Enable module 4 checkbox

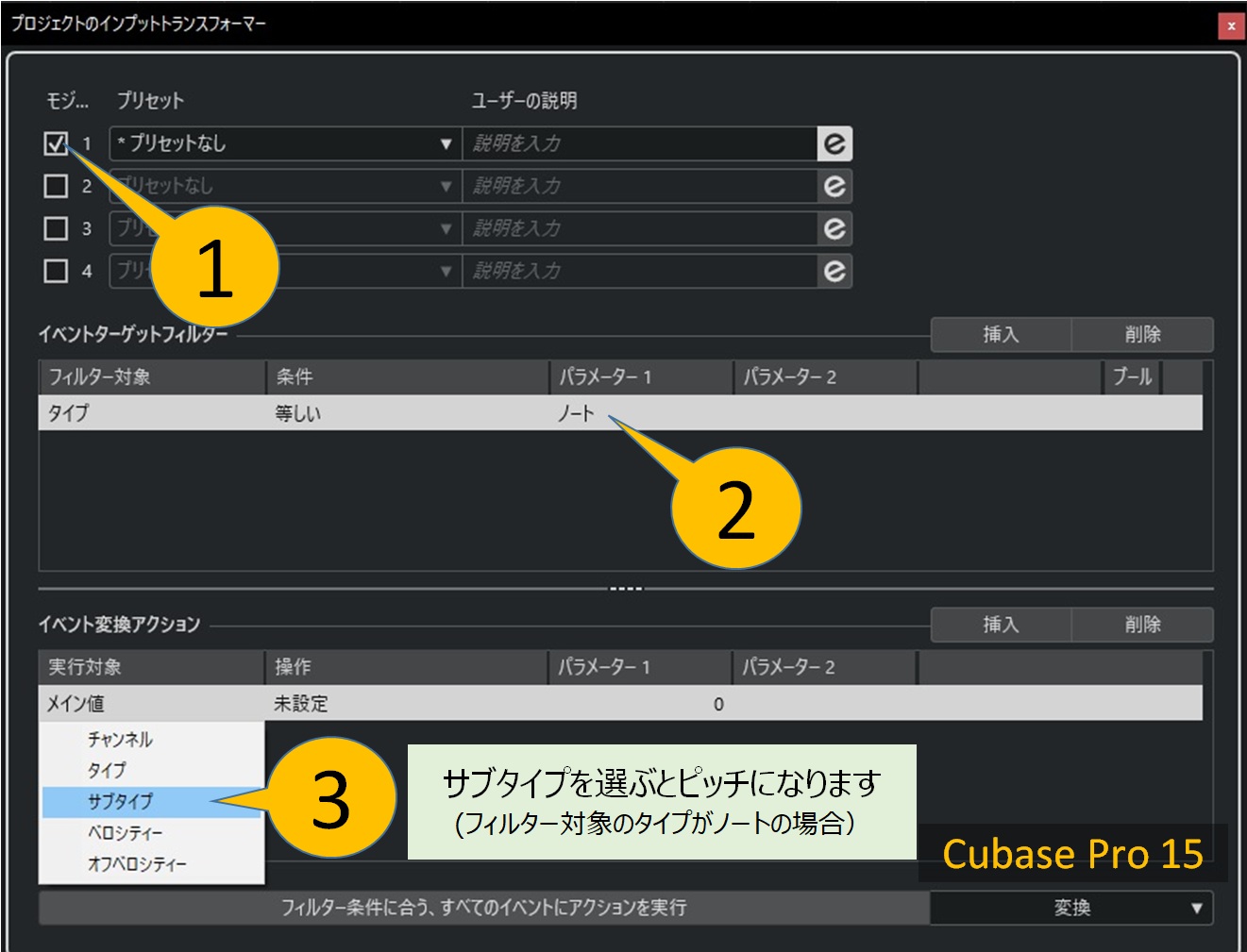pyautogui.click(x=56, y=271)
